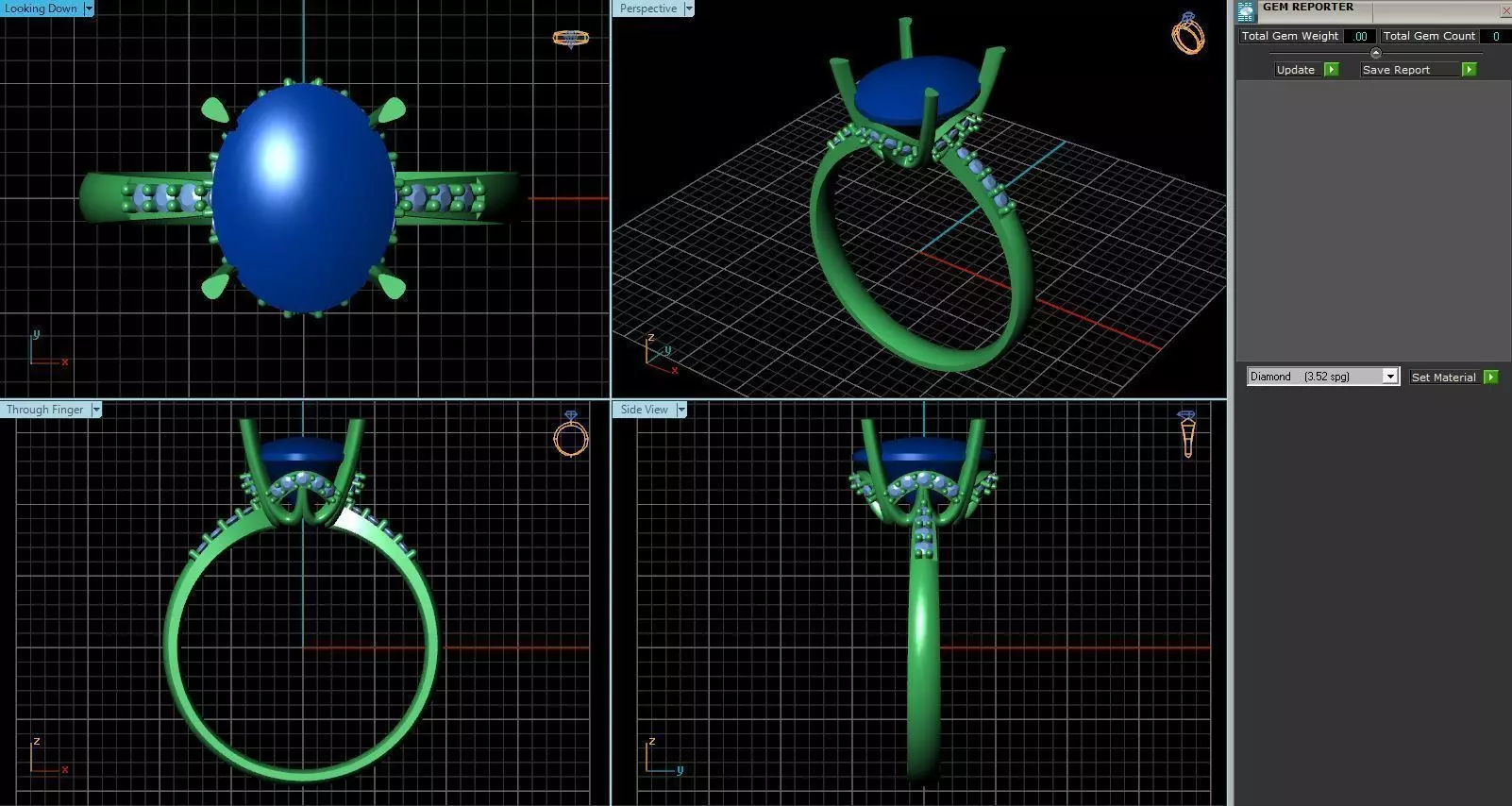The height and width of the screenshot is (806, 1512).
Task: Click the Total Gem Weight value field
Action: point(1359,36)
